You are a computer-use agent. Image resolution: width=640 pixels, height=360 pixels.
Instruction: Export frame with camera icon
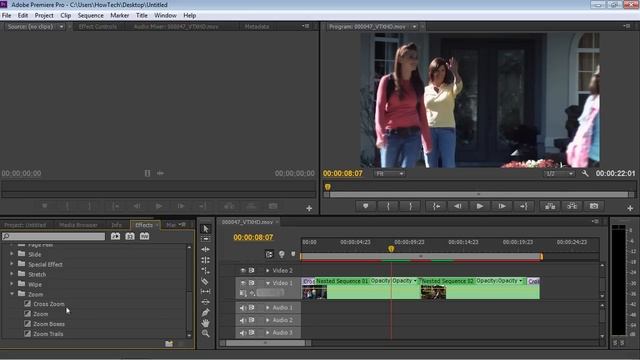(x=594, y=206)
